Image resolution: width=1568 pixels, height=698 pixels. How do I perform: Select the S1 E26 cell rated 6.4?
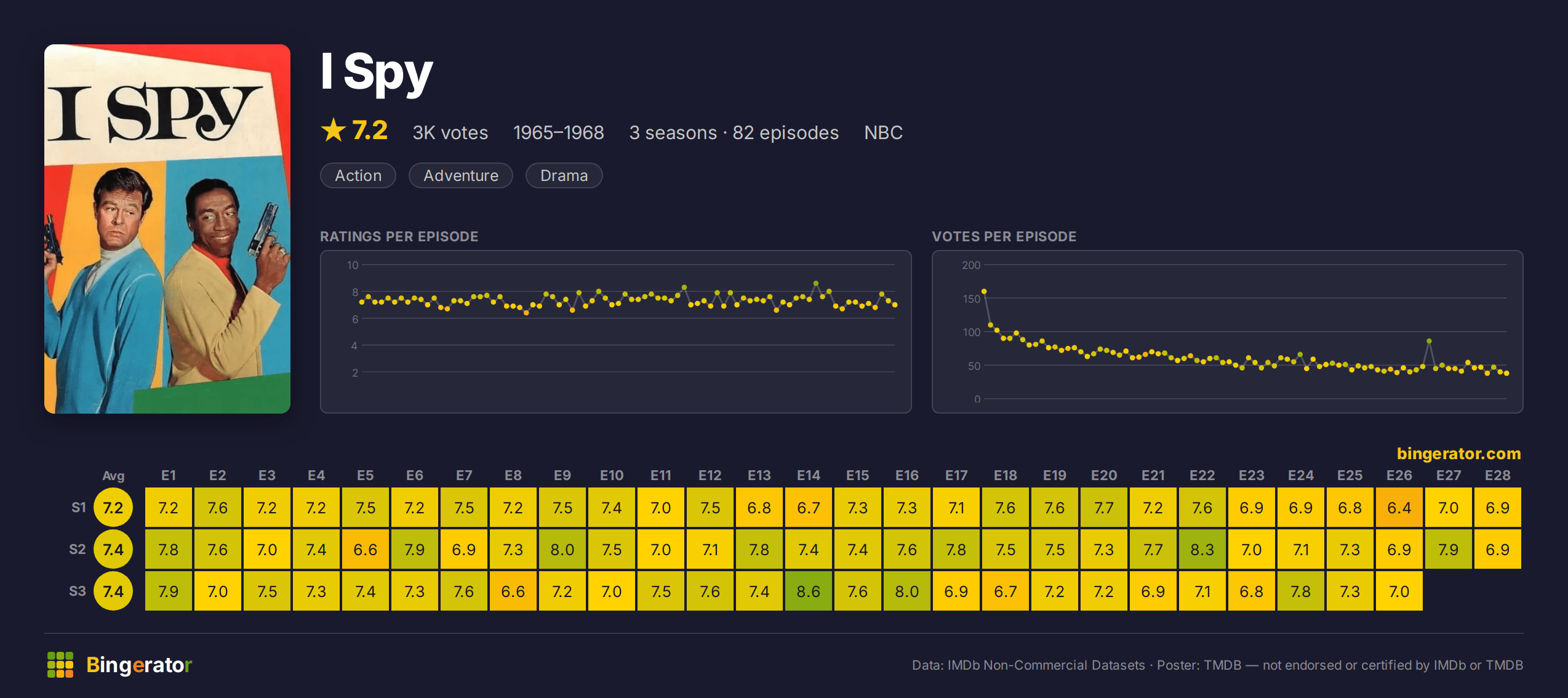pos(1399,508)
